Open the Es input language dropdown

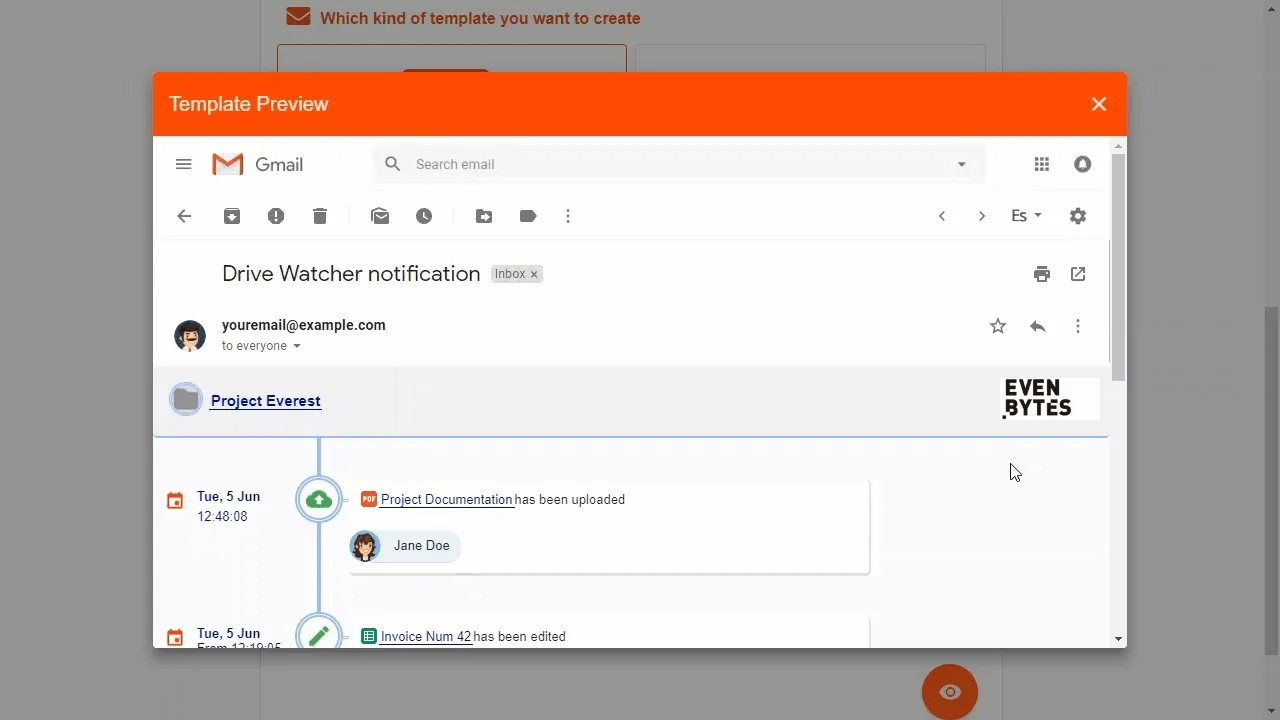[1027, 216]
